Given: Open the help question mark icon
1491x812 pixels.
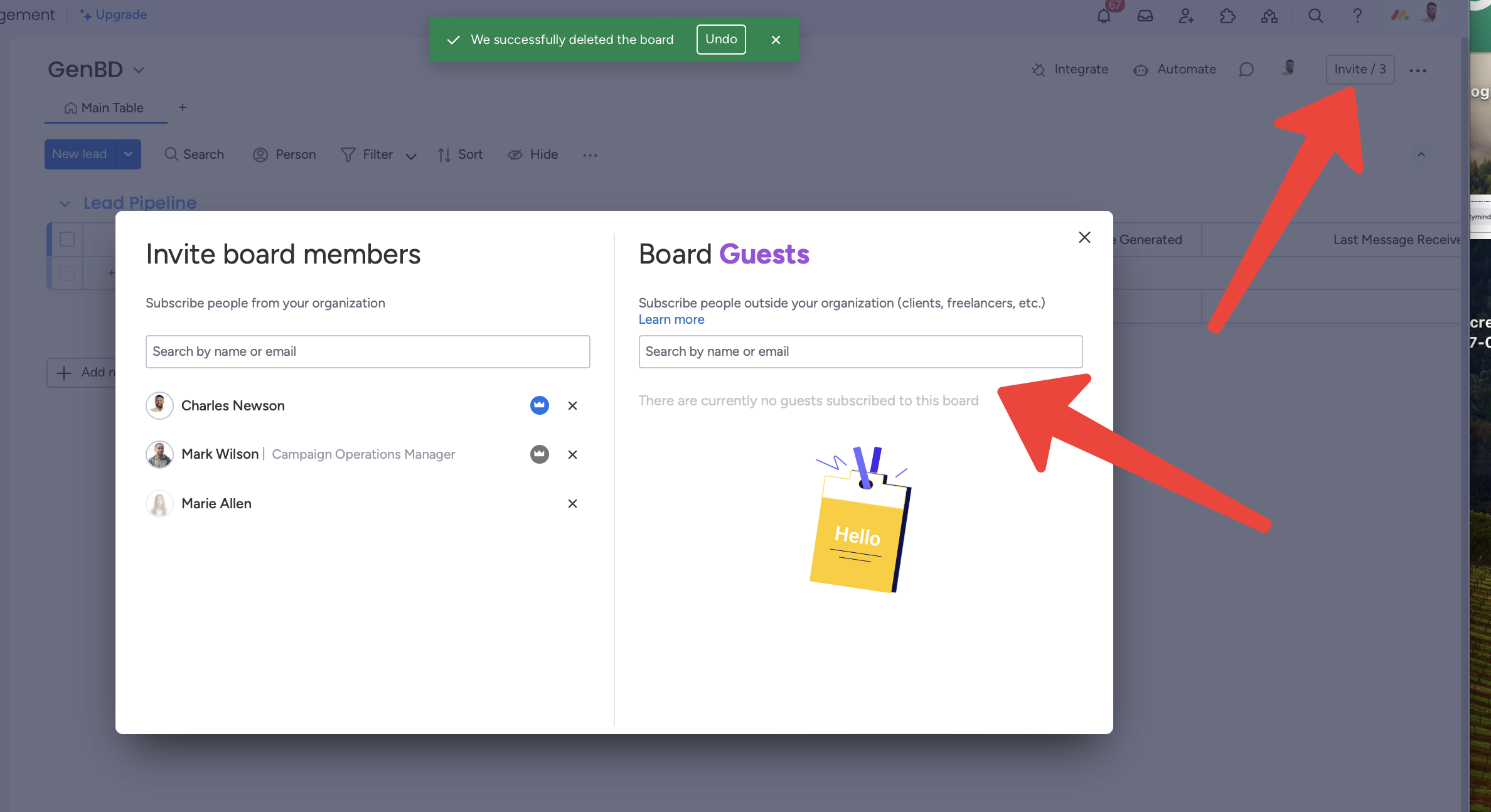Looking at the screenshot, I should [1357, 16].
